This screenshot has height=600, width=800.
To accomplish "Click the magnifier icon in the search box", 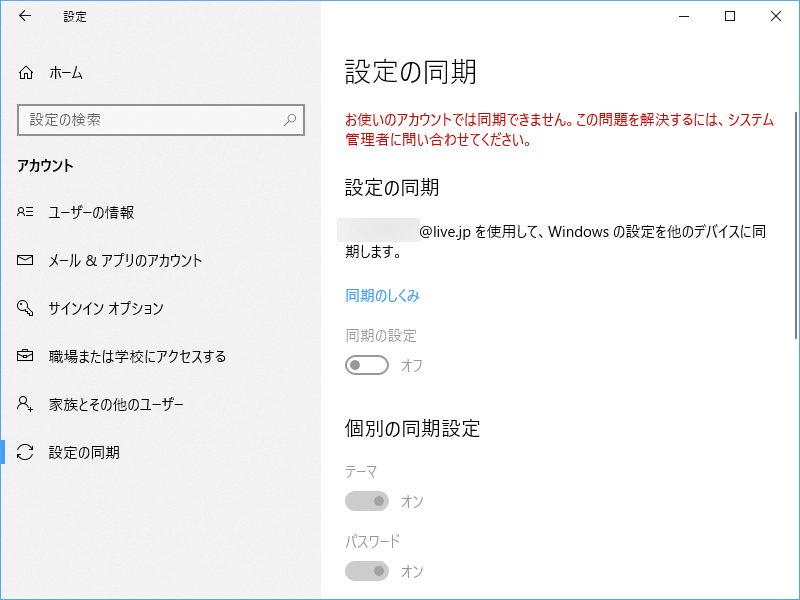I will [x=290, y=120].
